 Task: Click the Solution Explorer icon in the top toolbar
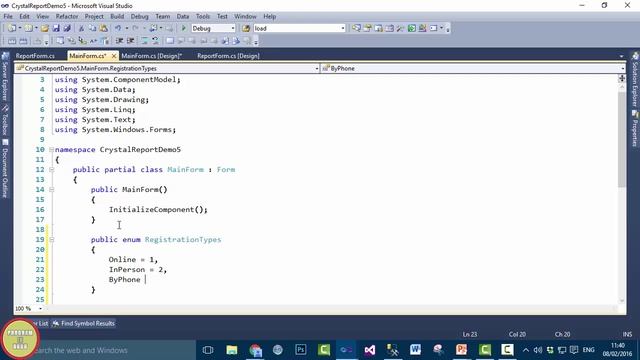coord(356,28)
